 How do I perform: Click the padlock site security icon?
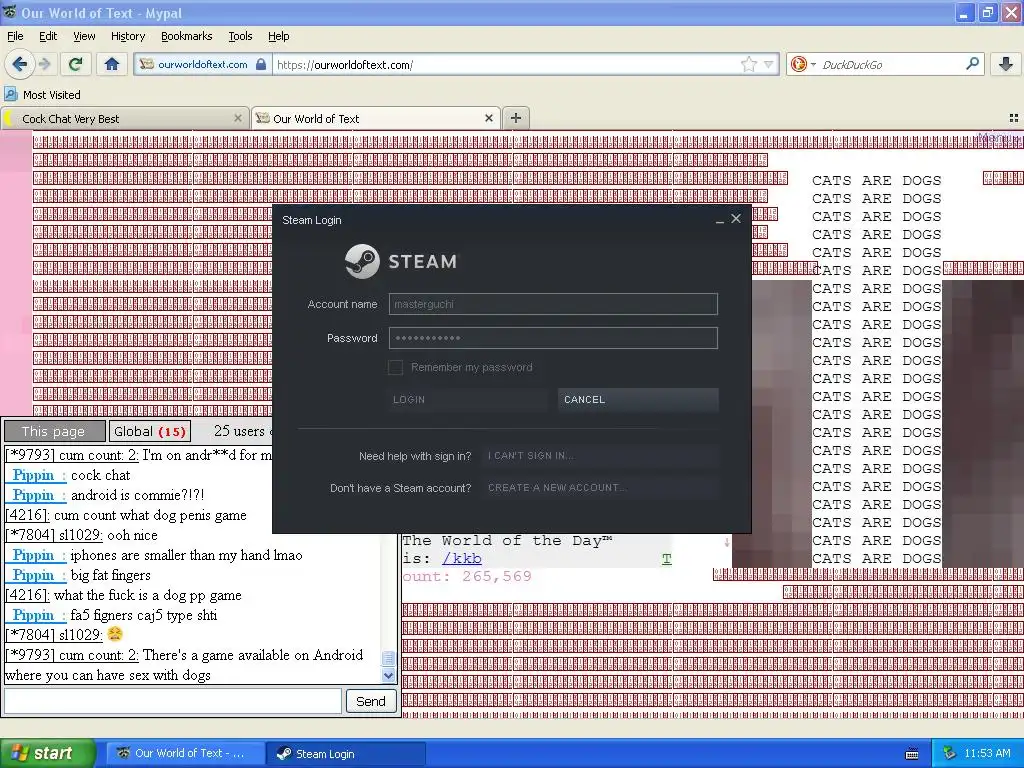coord(261,64)
